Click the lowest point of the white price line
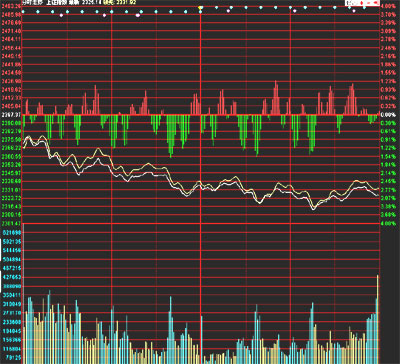The image size is (400, 364). click(313, 209)
